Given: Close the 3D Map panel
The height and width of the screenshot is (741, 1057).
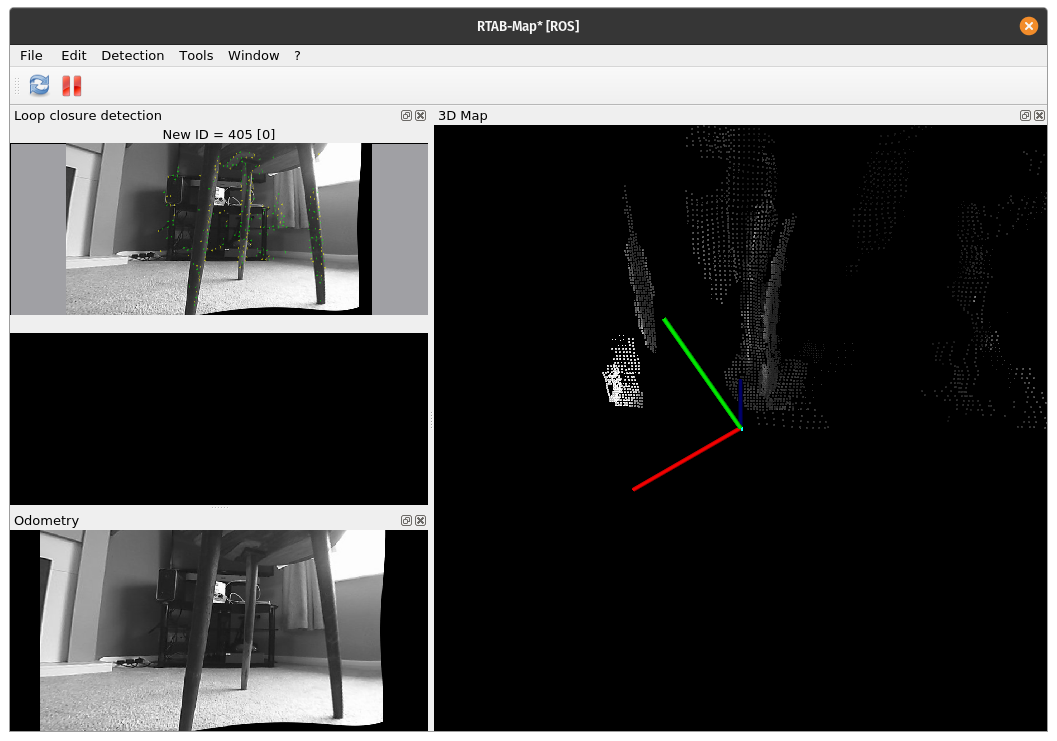Looking at the screenshot, I should (x=1039, y=116).
